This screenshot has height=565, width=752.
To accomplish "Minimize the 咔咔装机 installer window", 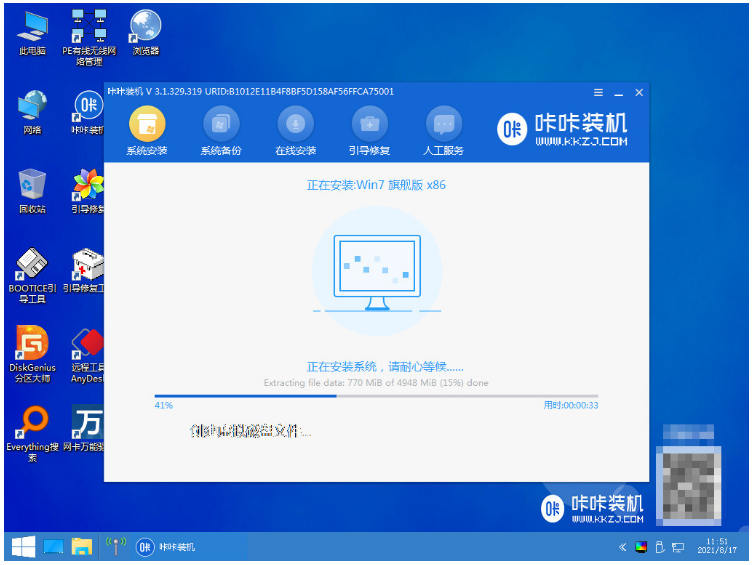I will click(x=619, y=92).
